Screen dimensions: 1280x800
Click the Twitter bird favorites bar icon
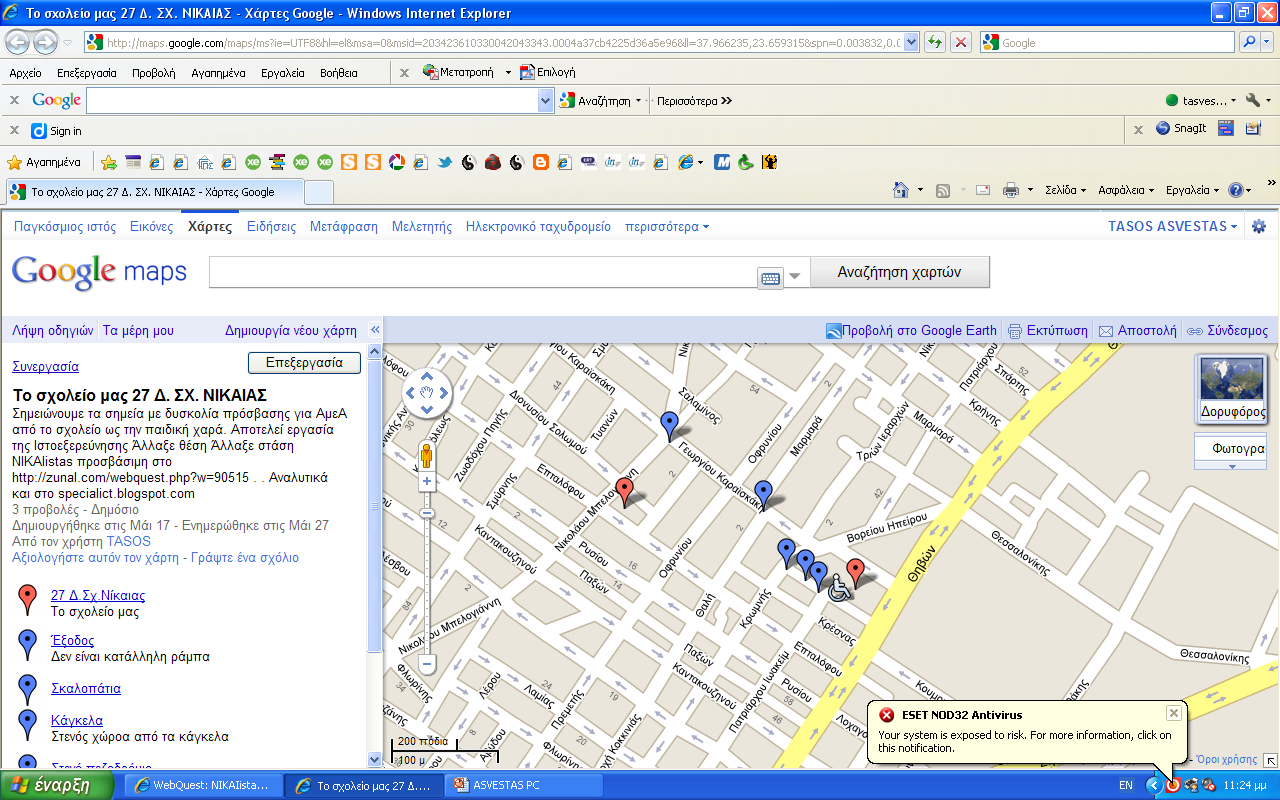pos(444,162)
